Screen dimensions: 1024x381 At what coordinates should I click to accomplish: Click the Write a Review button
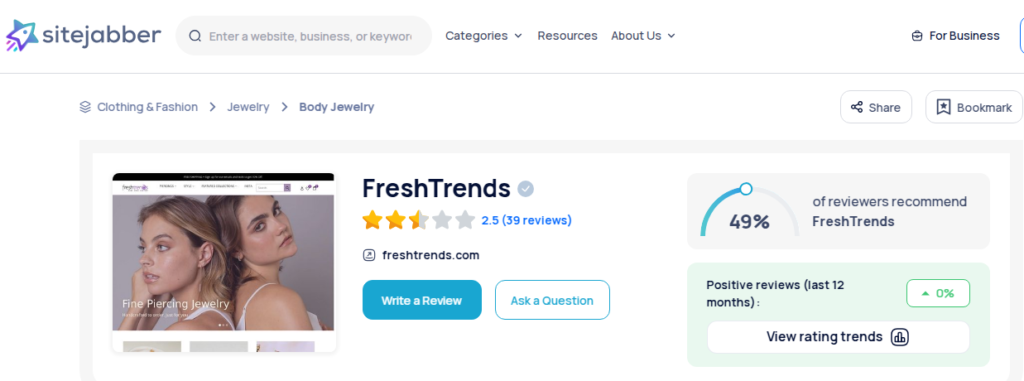422,300
